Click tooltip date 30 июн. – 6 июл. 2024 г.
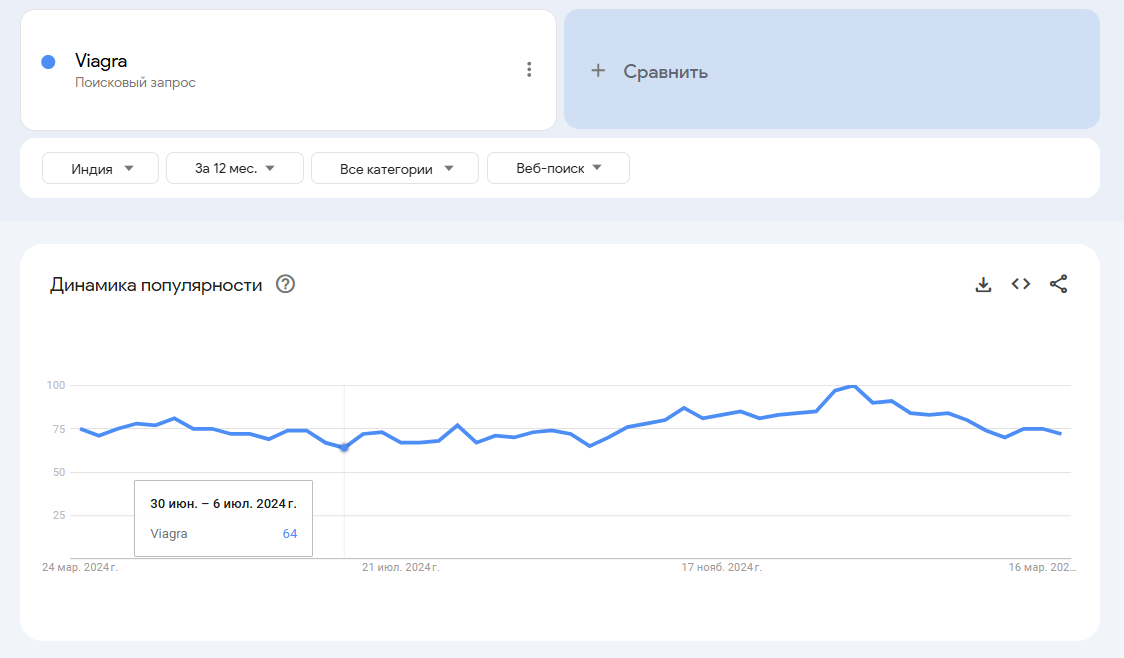Image resolution: width=1124 pixels, height=658 pixels. click(x=223, y=504)
